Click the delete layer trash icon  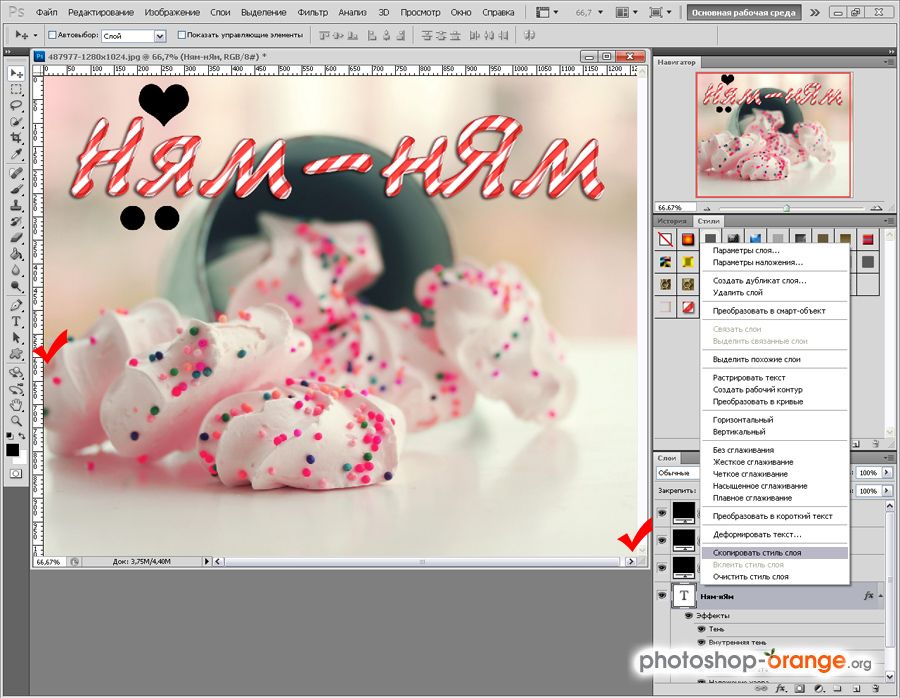(874, 688)
